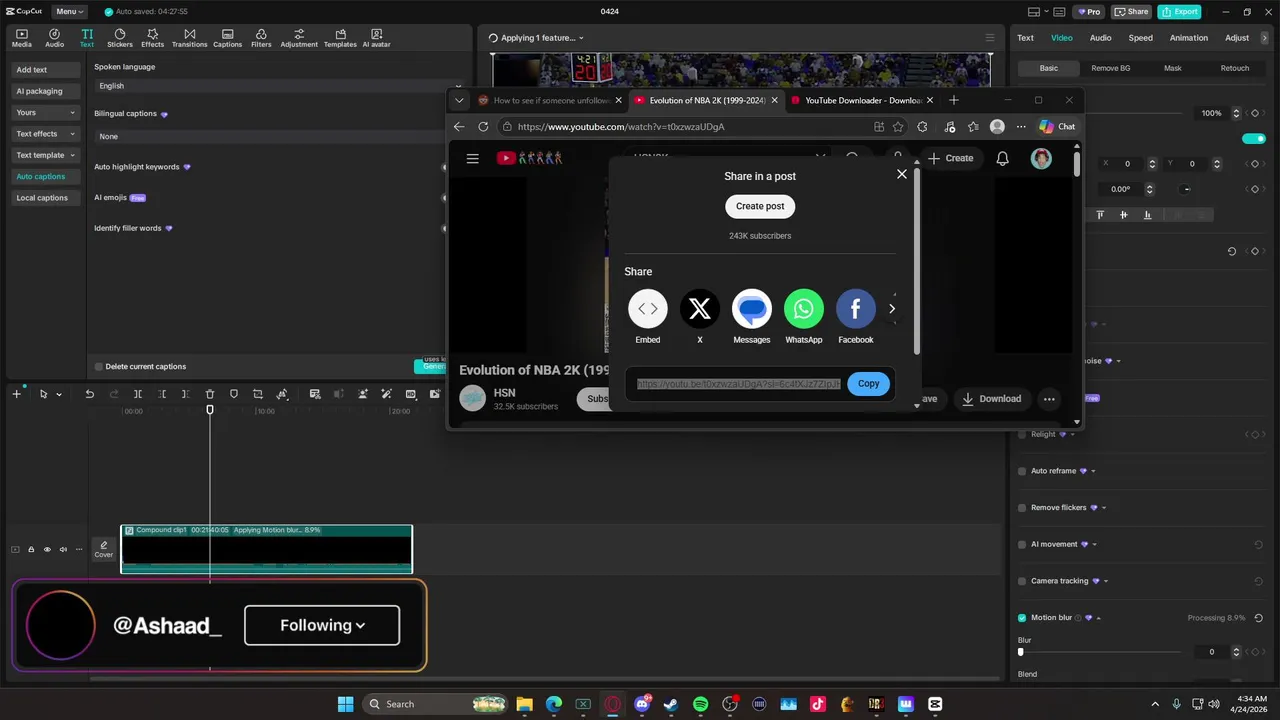Viewport: 1280px width, 720px height.
Task: Expand the Text effects category
Action: click(x=46, y=134)
